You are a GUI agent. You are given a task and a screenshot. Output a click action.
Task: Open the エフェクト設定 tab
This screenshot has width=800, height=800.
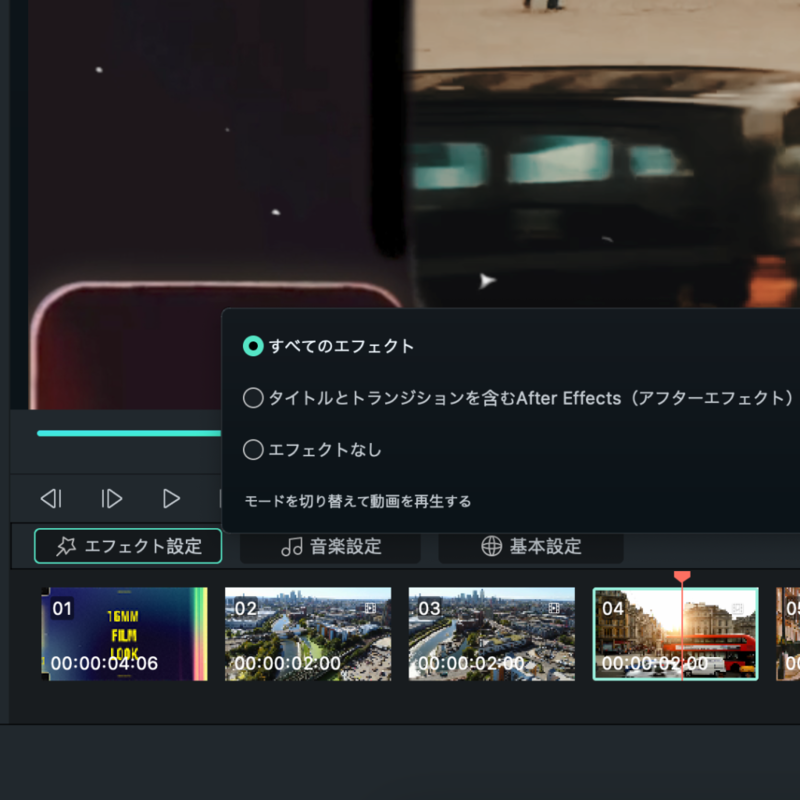tap(128, 546)
